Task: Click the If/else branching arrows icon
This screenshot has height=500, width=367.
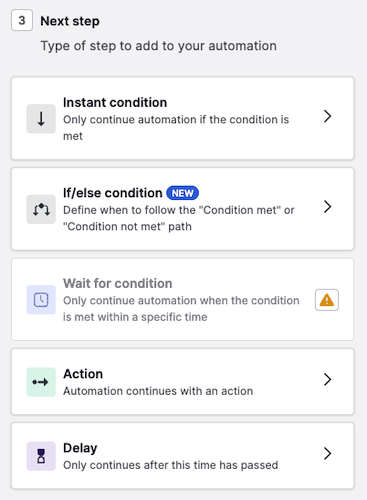Action: tap(41, 209)
